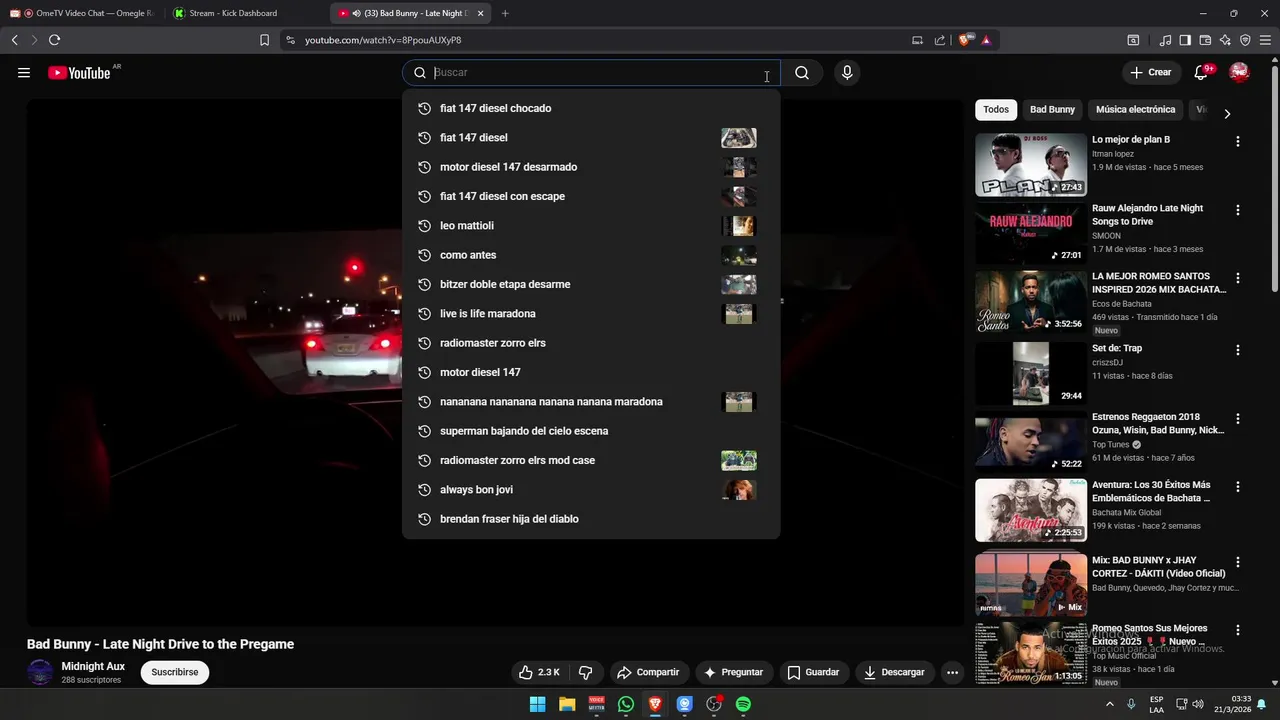Image resolution: width=1280 pixels, height=720 pixels.
Task: Save video with Guardar button
Action: coord(813,672)
